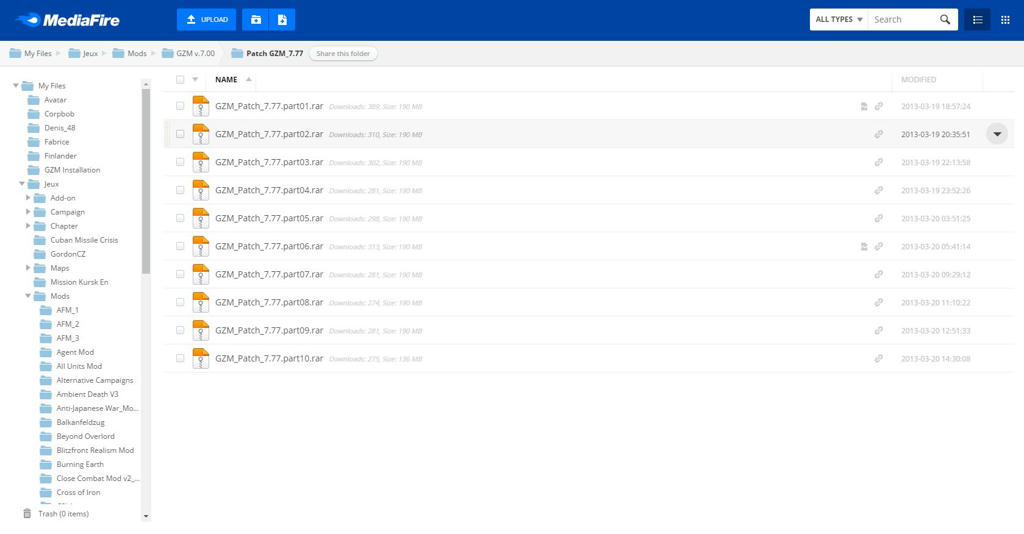
Task: Click the search magnifier icon
Action: 945,20
